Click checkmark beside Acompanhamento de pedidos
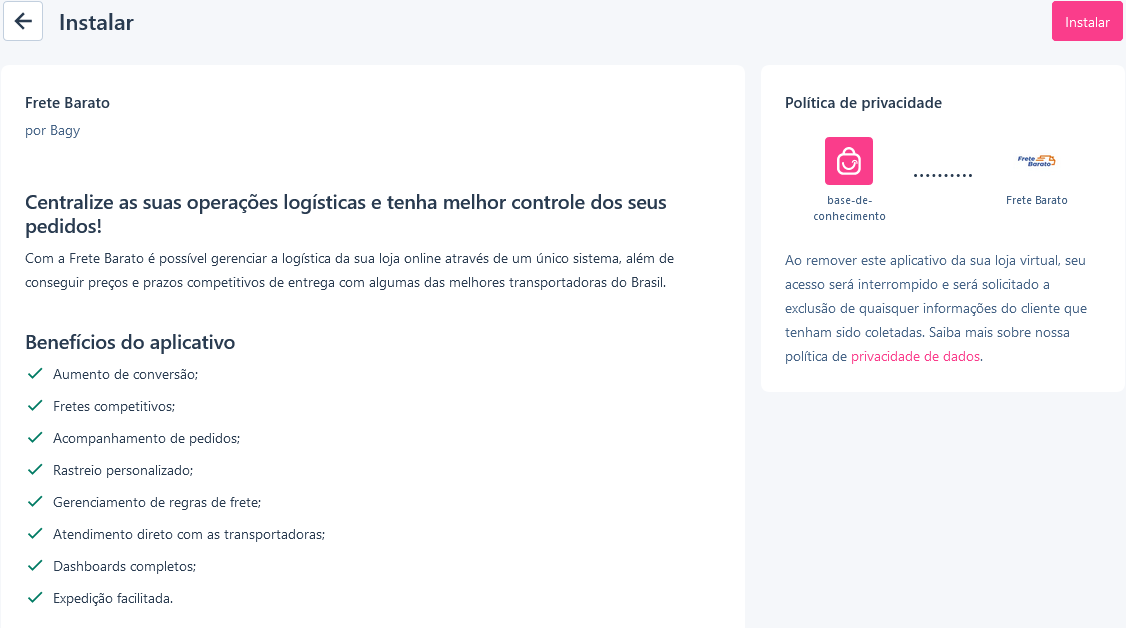This screenshot has height=628, width=1126. point(35,438)
